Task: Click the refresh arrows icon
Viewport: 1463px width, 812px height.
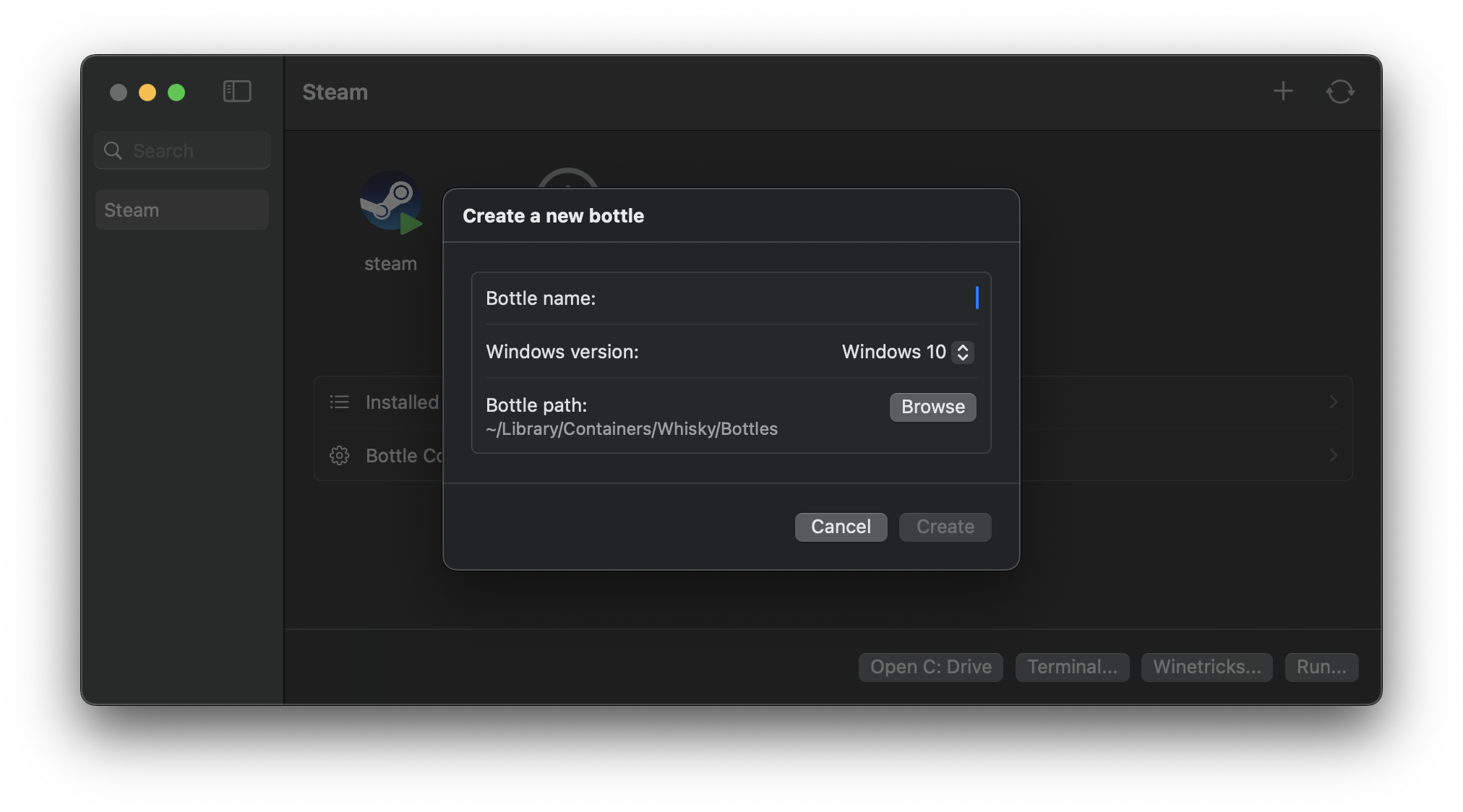Action: coord(1339,92)
